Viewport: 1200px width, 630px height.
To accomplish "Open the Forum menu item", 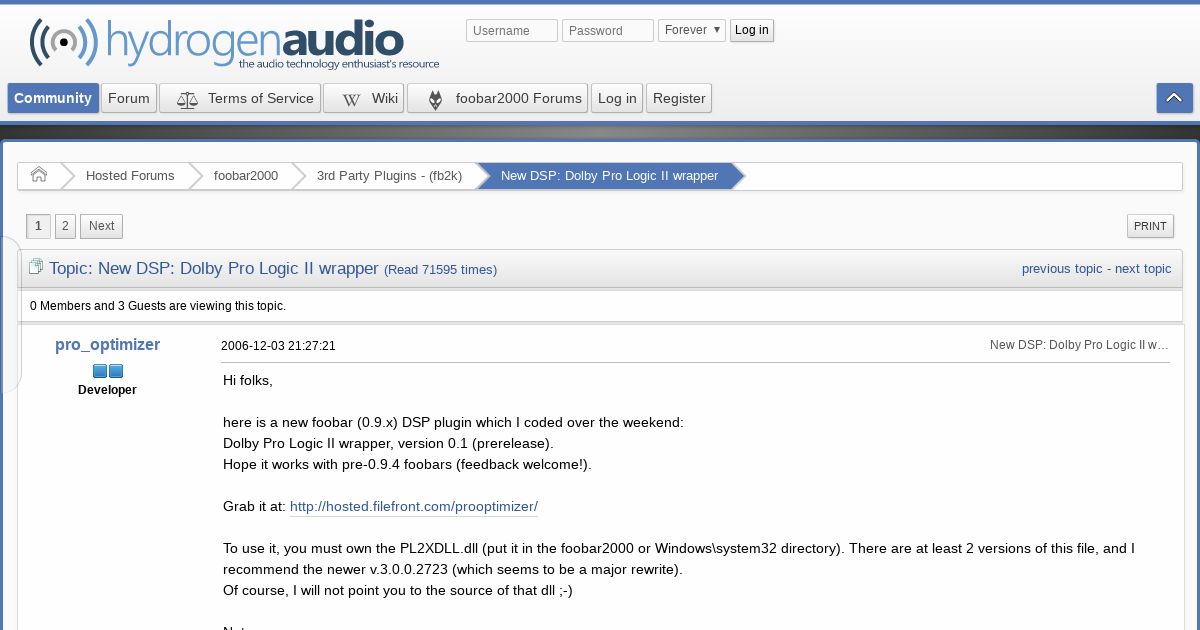I will click(x=129, y=98).
